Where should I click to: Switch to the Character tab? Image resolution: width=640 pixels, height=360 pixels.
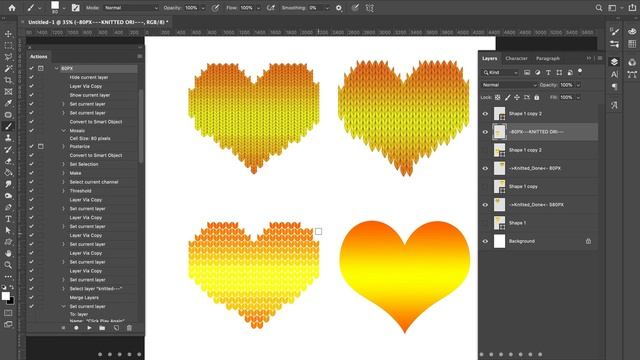(516, 58)
